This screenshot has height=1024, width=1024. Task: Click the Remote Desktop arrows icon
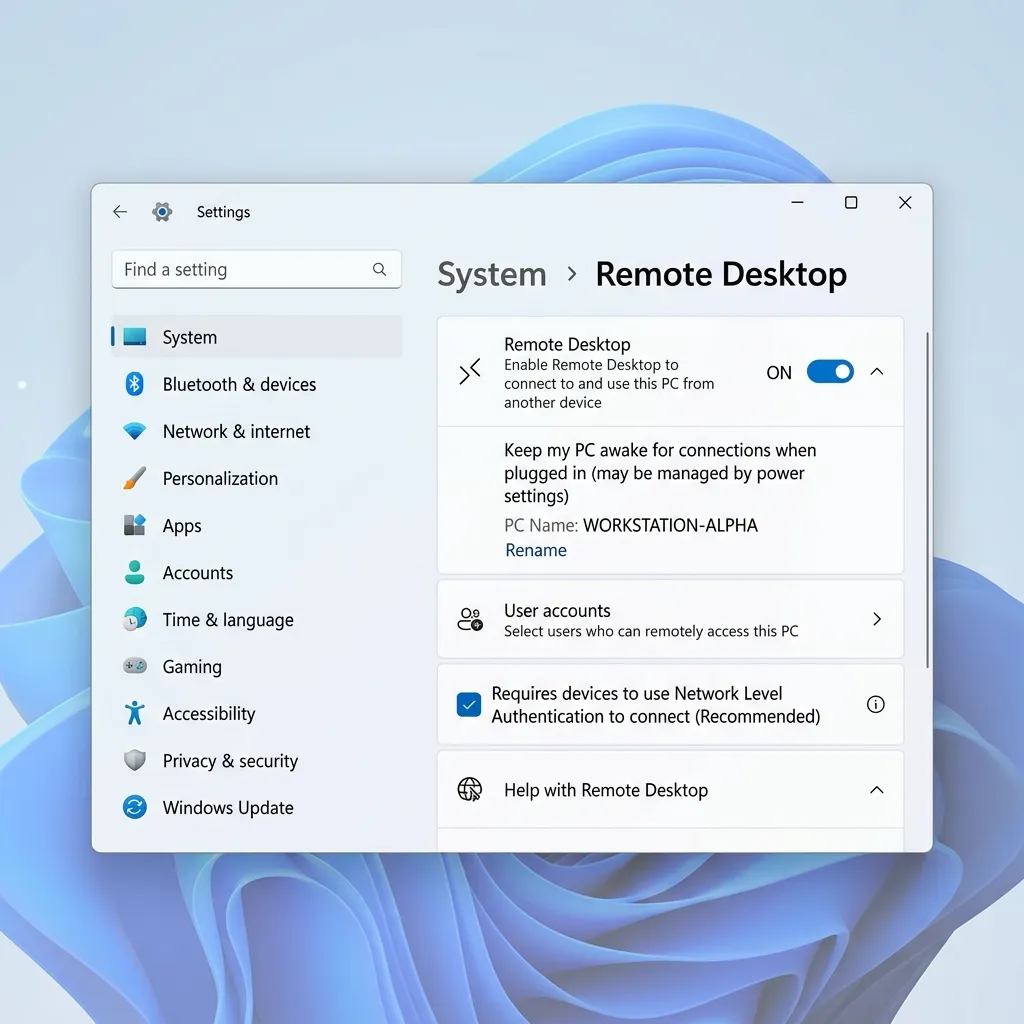470,371
